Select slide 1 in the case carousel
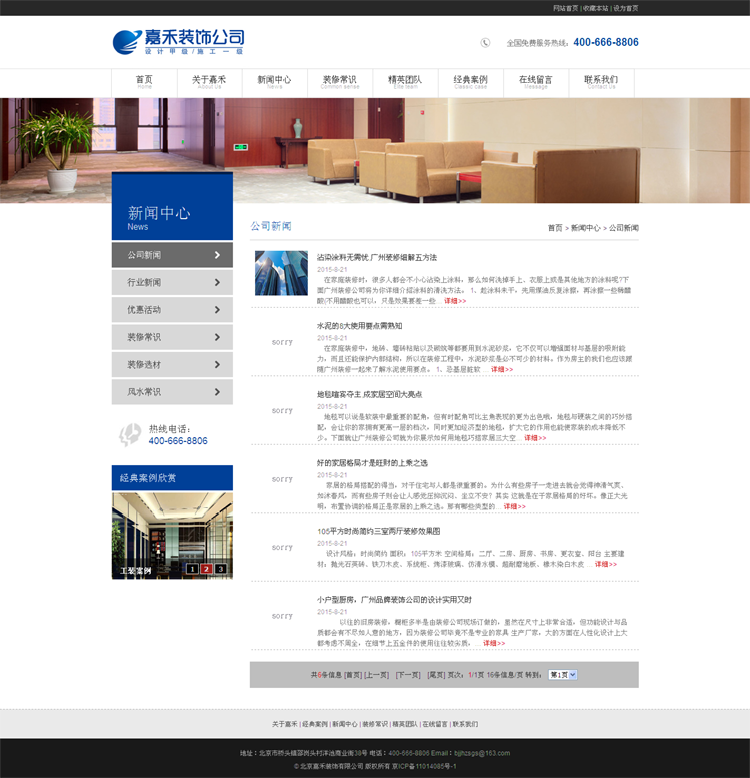 [x=192, y=569]
